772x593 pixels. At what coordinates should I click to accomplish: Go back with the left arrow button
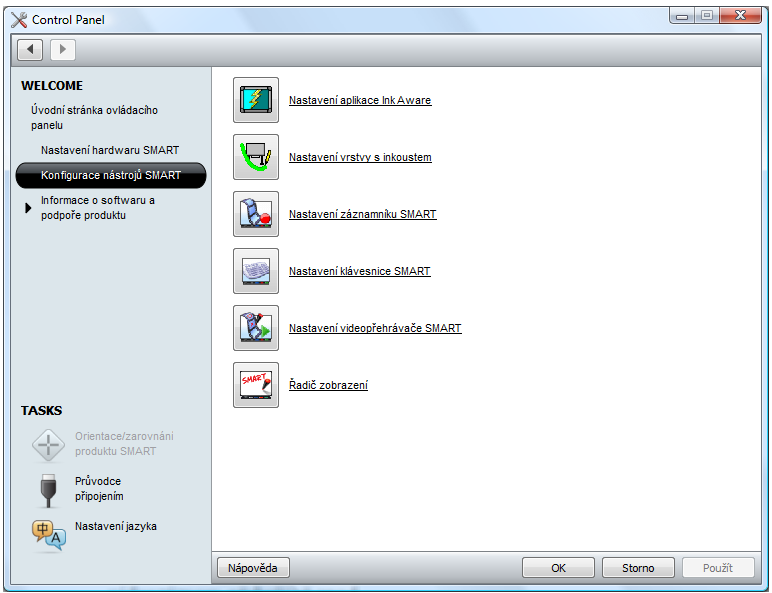[30, 49]
